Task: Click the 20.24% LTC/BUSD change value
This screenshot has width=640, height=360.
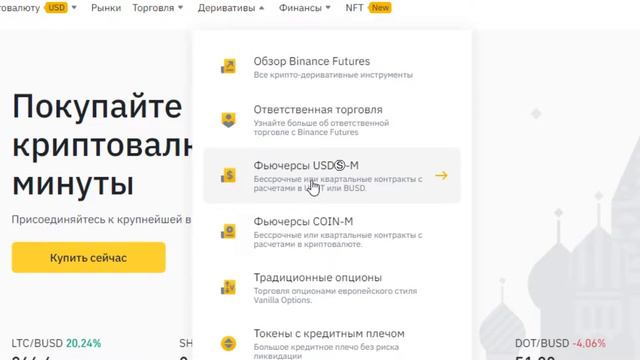Action: click(x=83, y=343)
